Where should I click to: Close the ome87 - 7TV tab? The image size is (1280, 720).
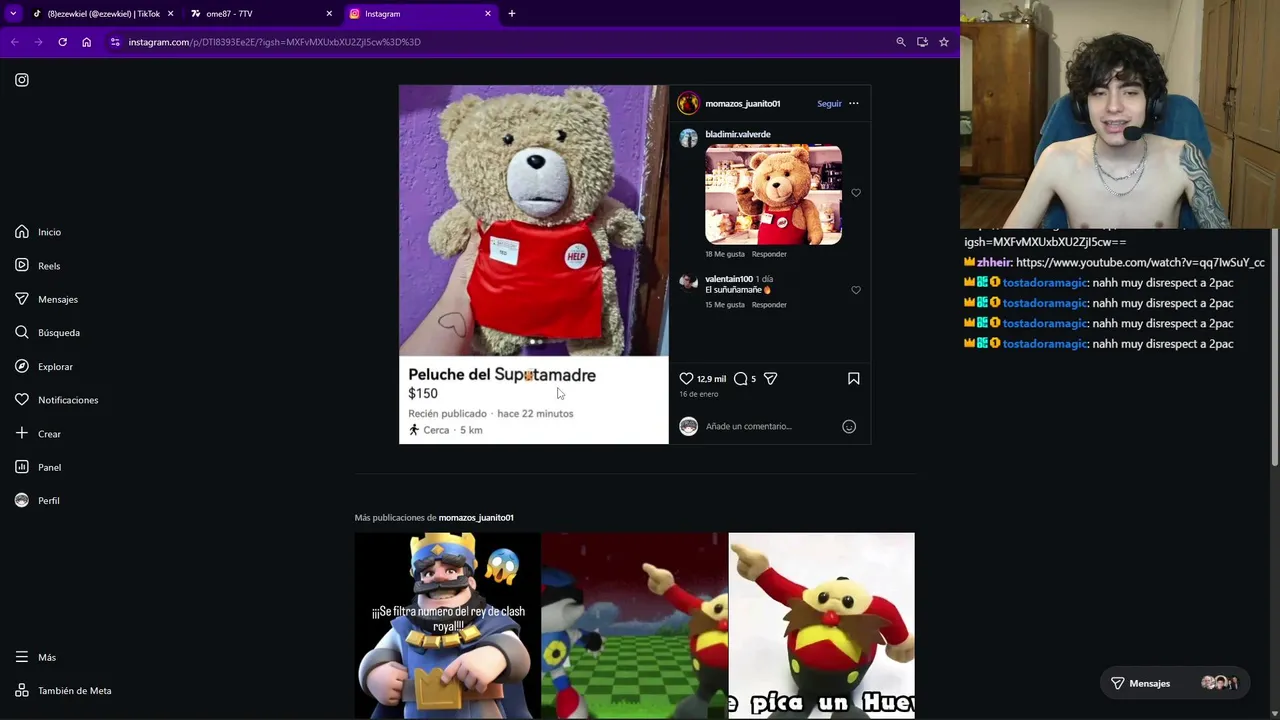pos(329,14)
